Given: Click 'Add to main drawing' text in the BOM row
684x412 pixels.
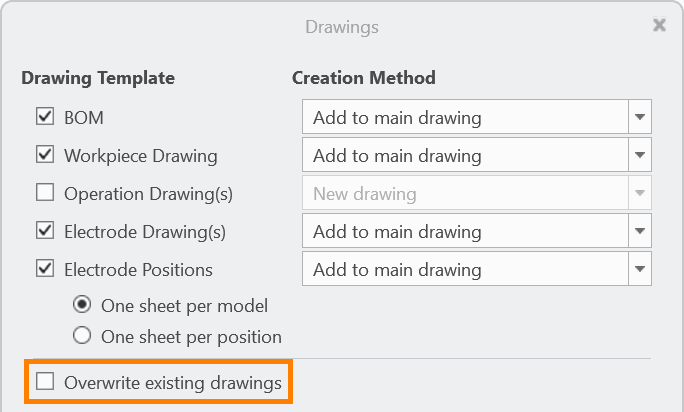Looking at the screenshot, I should point(397,117).
